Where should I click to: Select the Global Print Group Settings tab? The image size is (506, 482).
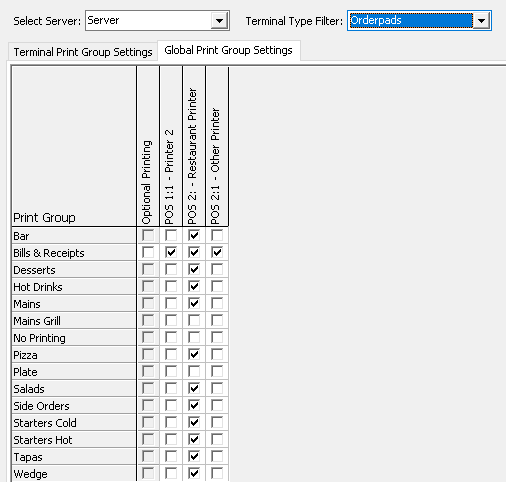coord(228,50)
